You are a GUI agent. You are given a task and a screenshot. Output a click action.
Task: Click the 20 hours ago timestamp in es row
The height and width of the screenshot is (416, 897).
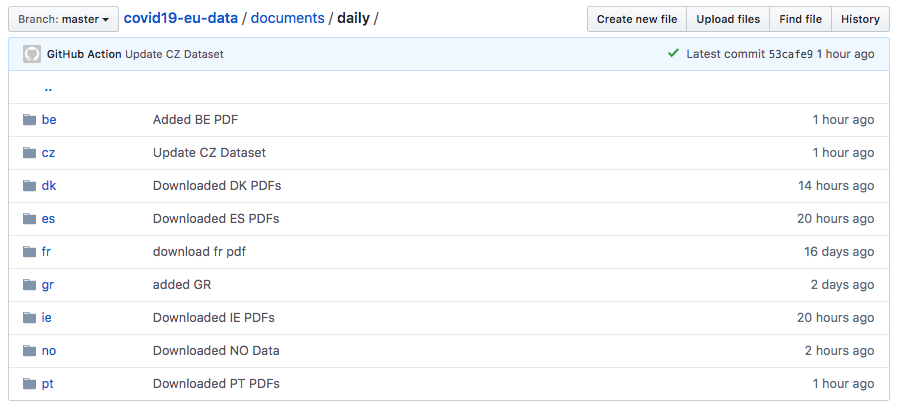[x=835, y=219]
